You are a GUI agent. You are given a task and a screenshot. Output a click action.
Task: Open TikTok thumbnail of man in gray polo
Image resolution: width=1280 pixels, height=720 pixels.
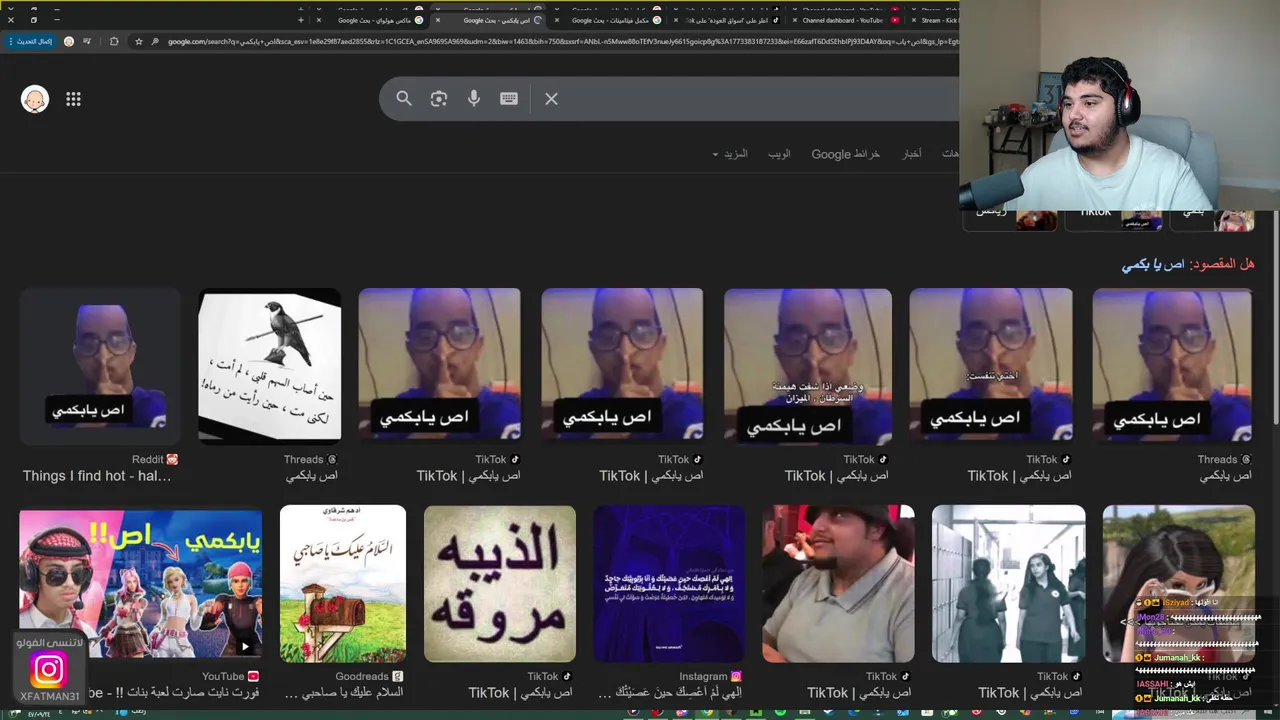[x=838, y=583]
